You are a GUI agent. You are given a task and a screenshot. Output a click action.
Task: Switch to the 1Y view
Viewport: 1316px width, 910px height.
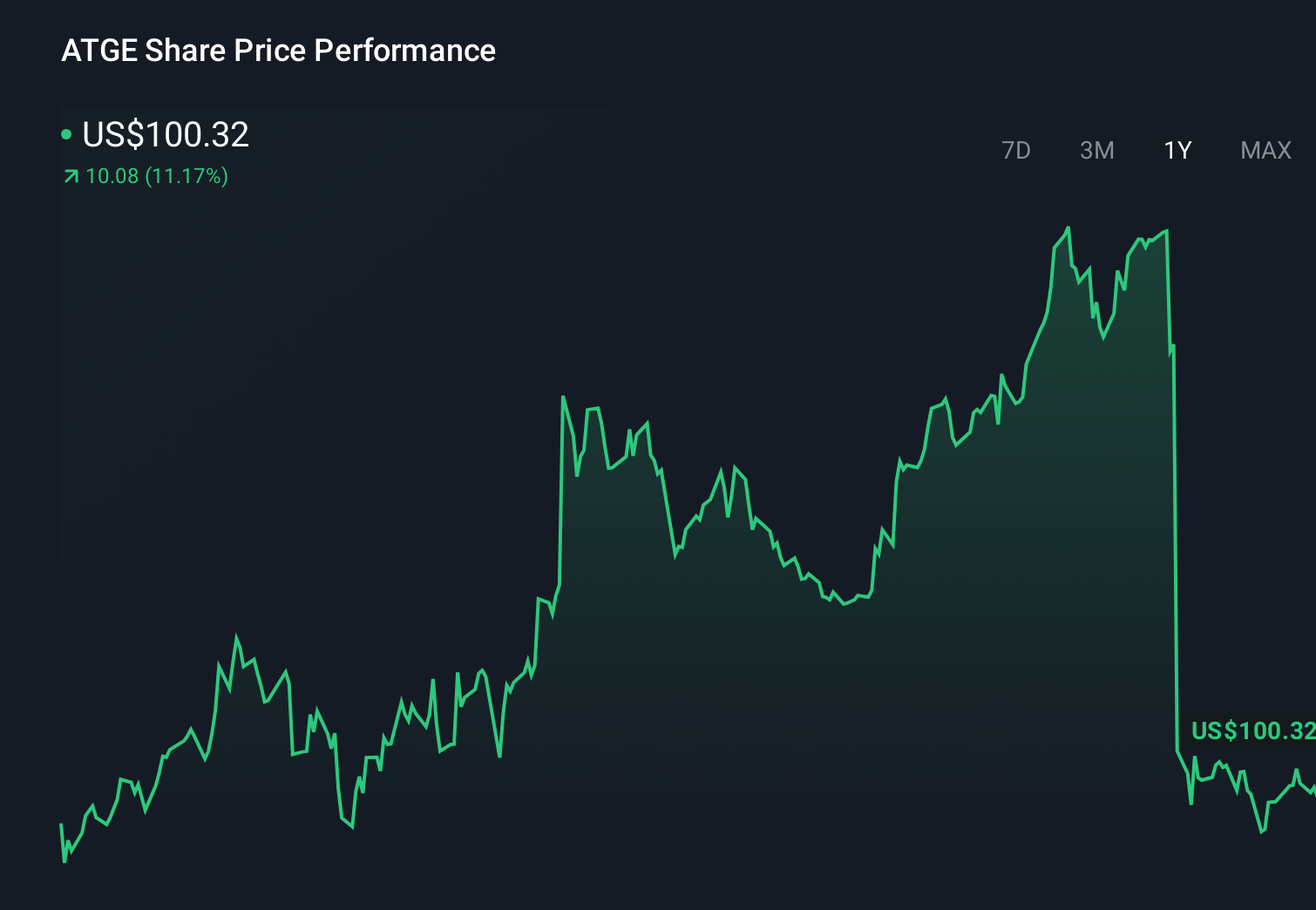coord(1177,150)
